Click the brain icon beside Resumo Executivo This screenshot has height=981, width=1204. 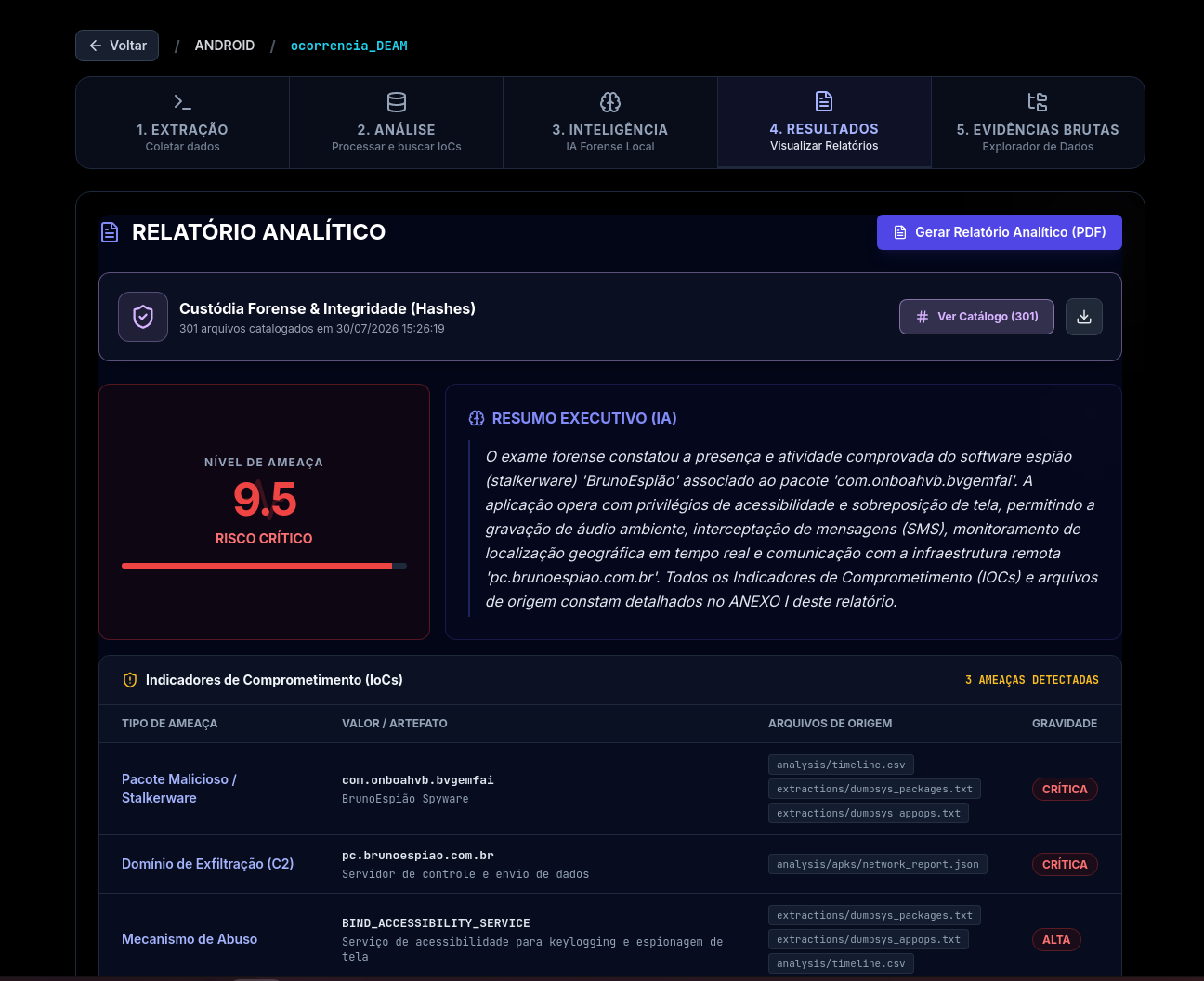(x=477, y=418)
